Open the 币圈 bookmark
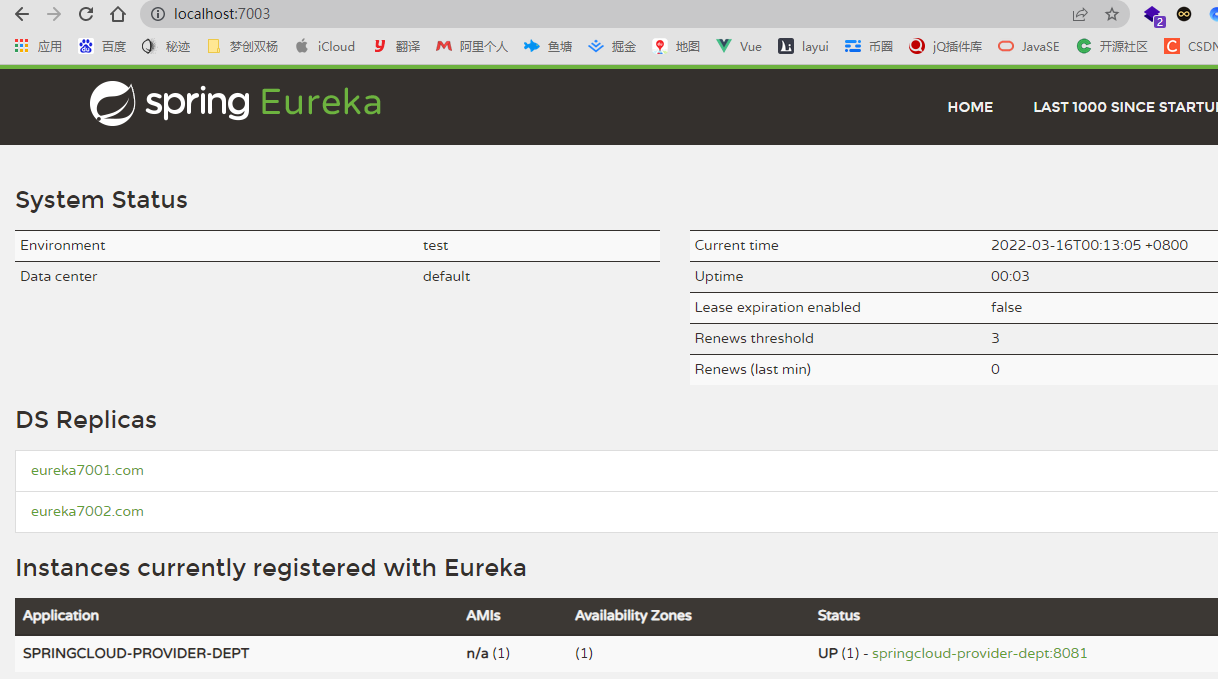Viewport: 1218px width, 679px height. pyautogui.click(x=869, y=46)
